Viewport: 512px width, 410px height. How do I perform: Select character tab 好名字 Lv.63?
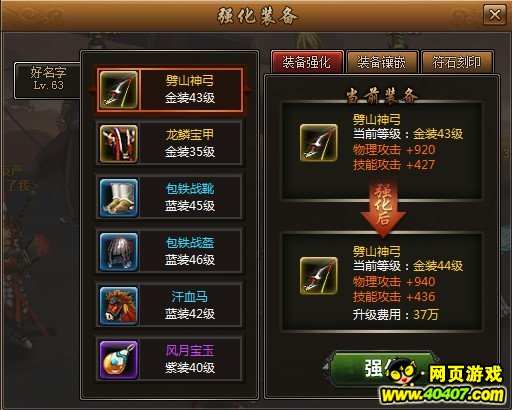tap(47, 80)
